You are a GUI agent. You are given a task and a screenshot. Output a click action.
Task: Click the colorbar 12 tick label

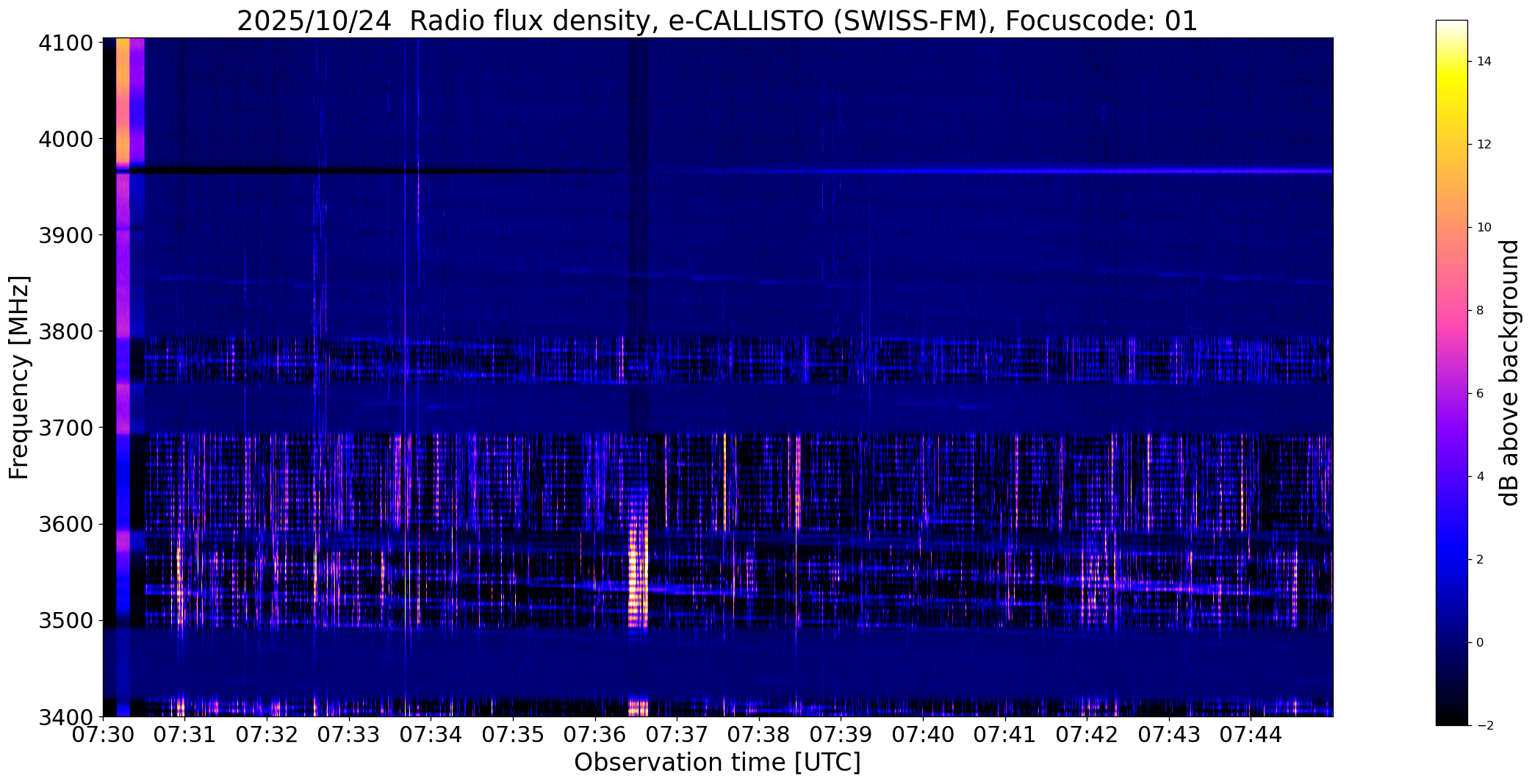pos(1484,145)
